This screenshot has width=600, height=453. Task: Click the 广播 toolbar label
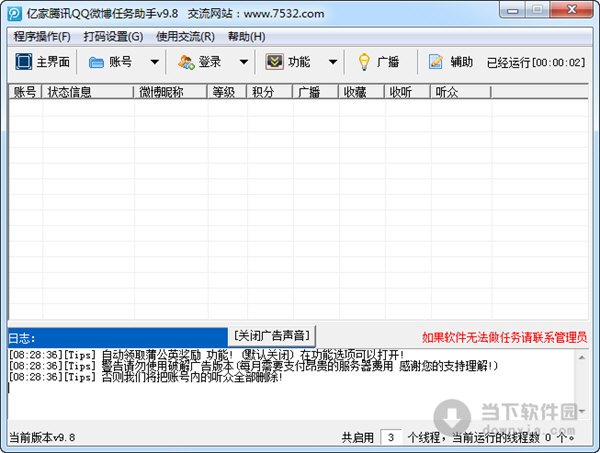[388, 62]
